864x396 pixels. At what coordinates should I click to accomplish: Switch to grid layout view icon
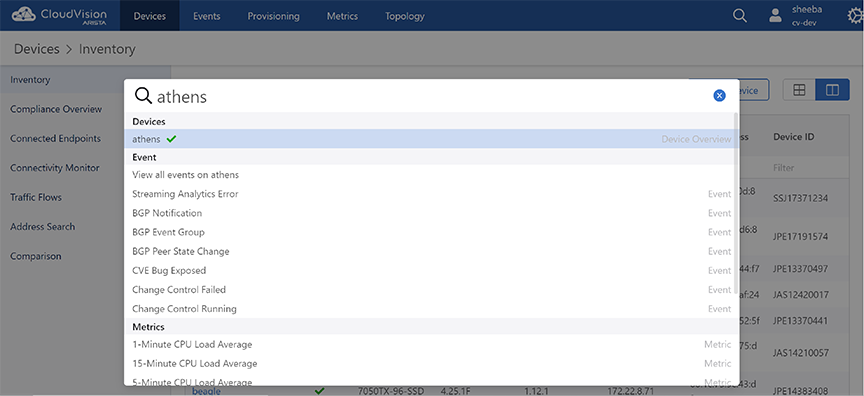(799, 90)
